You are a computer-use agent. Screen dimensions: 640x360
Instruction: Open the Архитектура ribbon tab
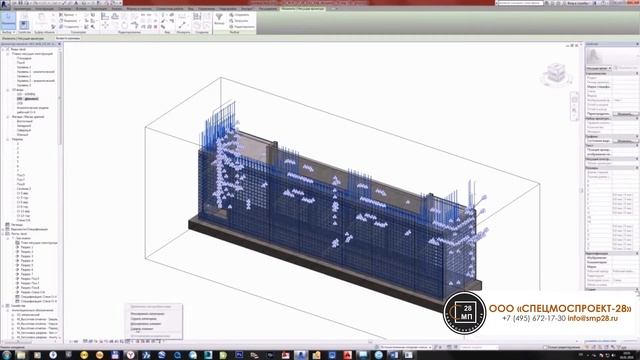(22, 9)
